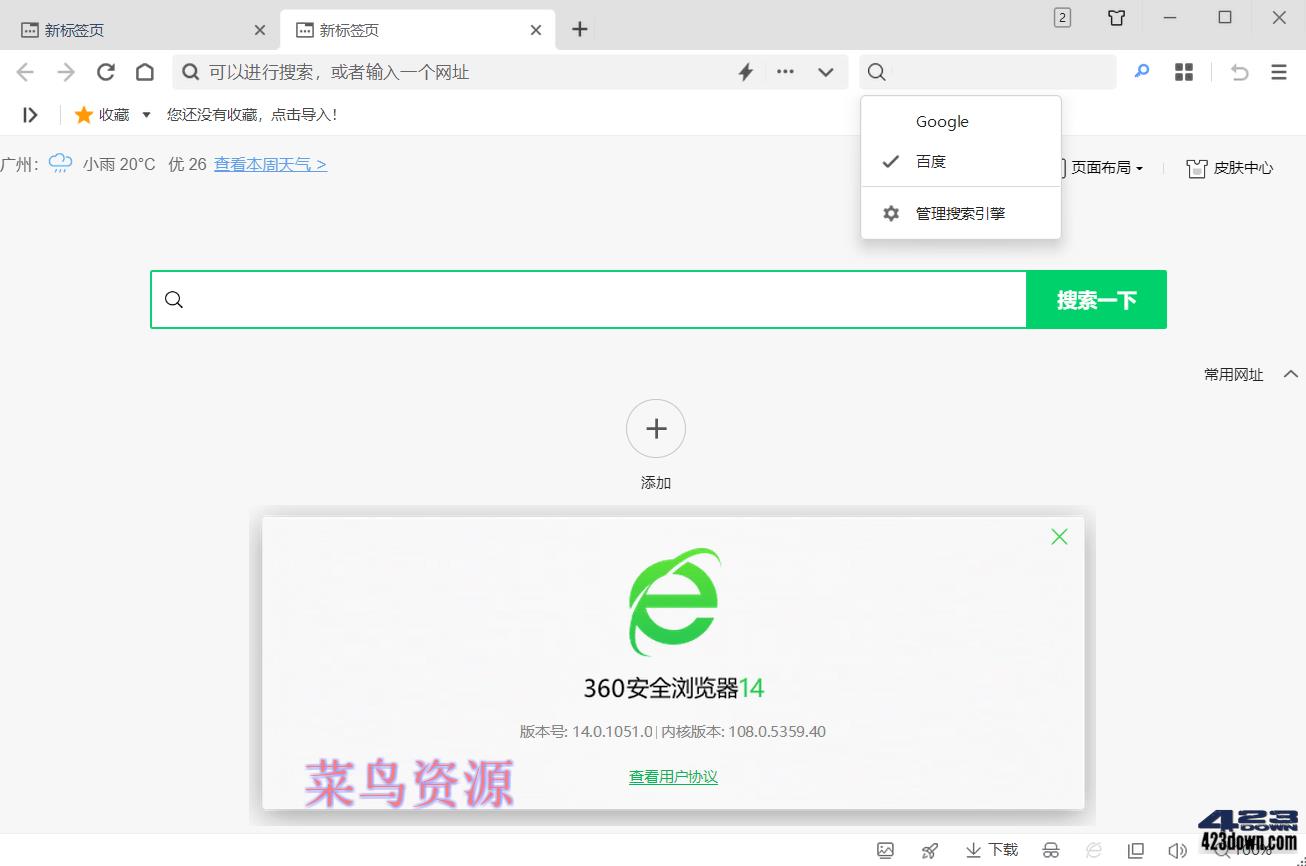
Task: Open the skin theme t-shirt icon in titlebar
Action: point(1116,17)
